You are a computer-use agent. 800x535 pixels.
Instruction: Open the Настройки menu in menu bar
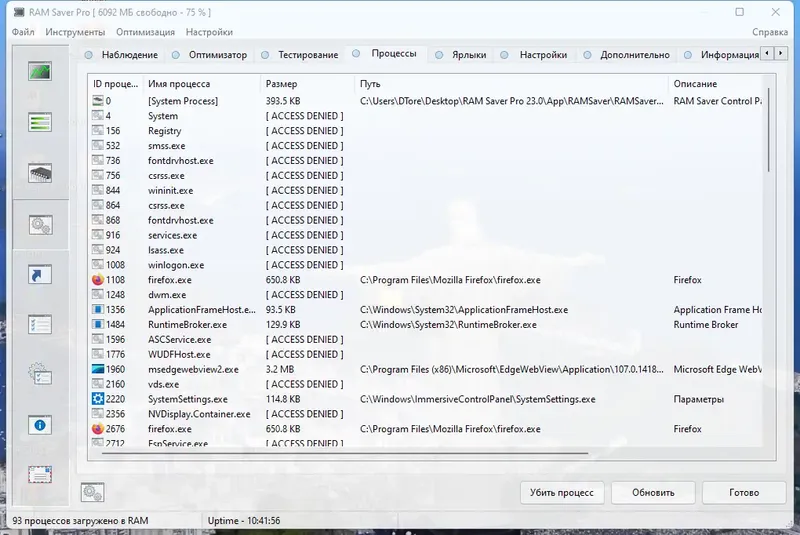209,32
